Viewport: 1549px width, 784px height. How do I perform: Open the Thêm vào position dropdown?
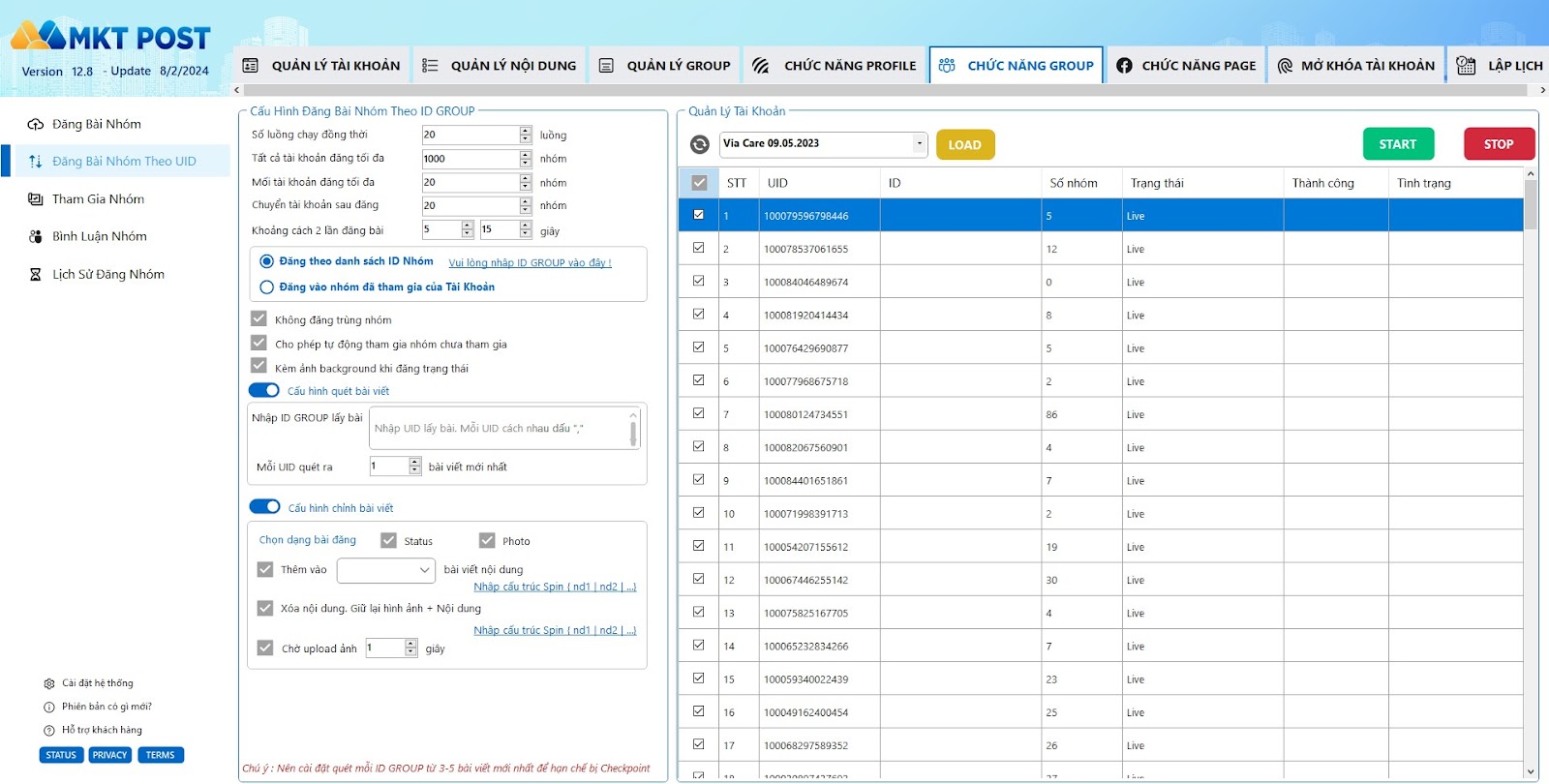[386, 570]
